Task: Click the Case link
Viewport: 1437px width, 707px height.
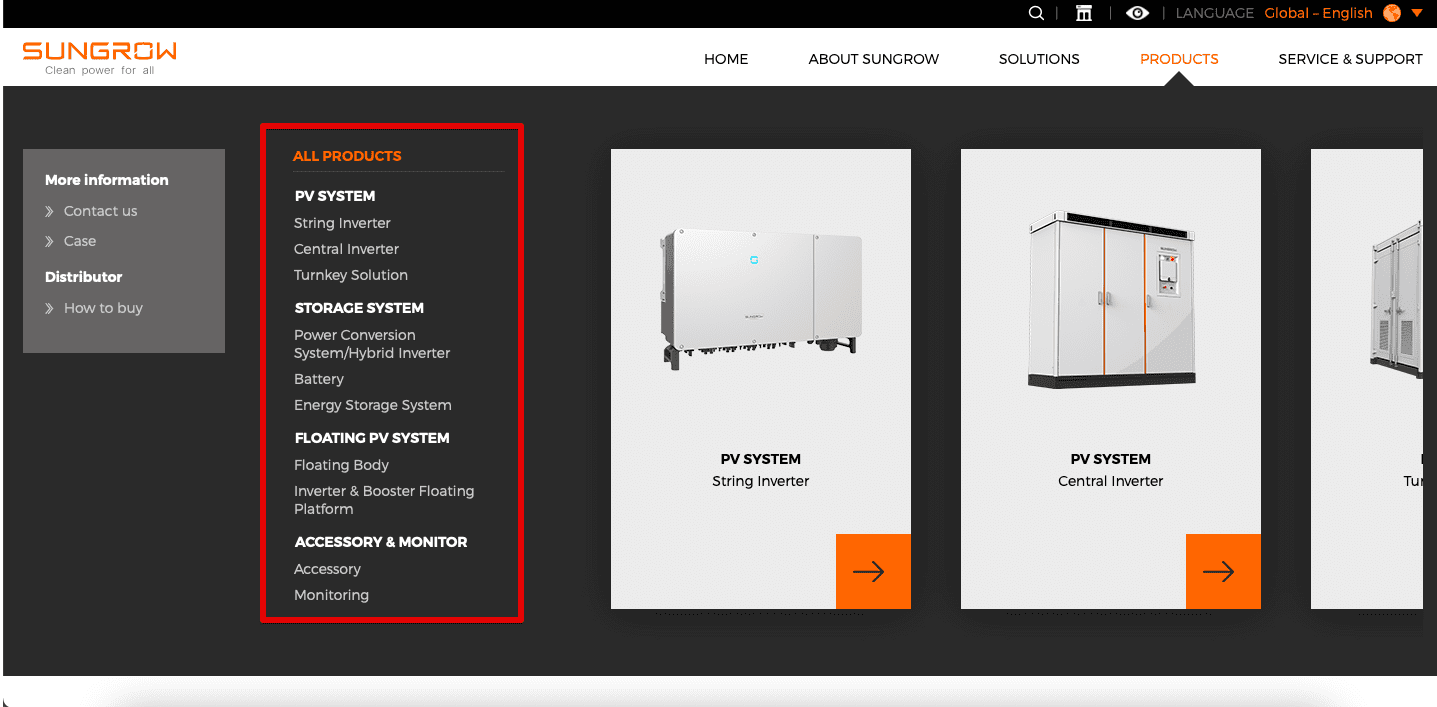Action: 80,241
